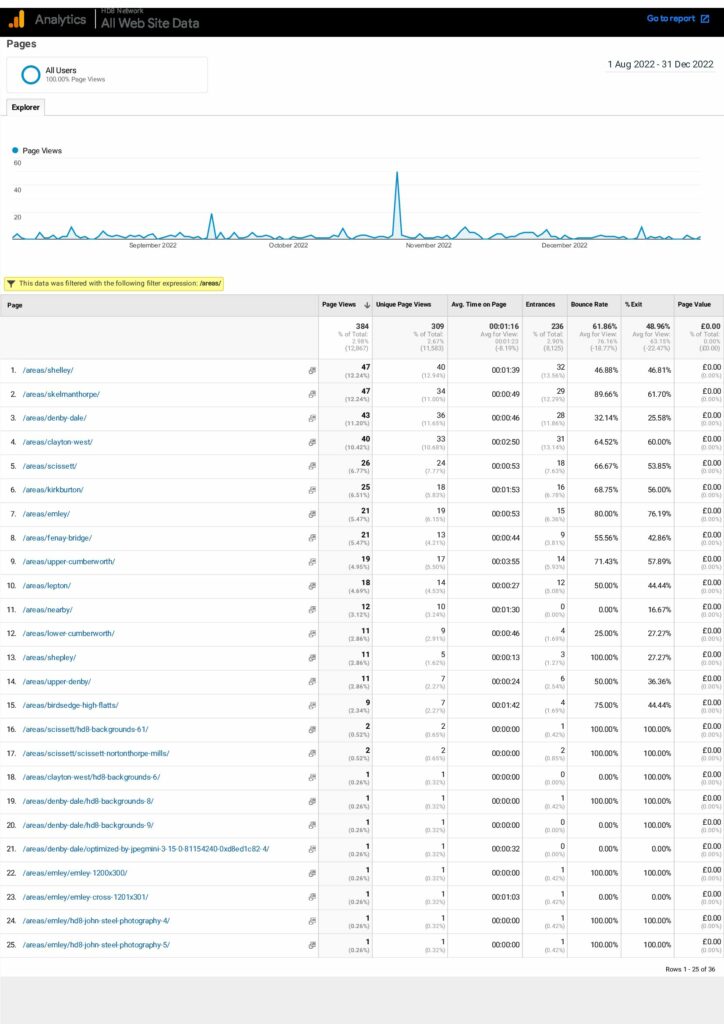Screen dimensions: 724x1024
Task: Click the filter funnel icon in yellow banner
Action: 11,283
